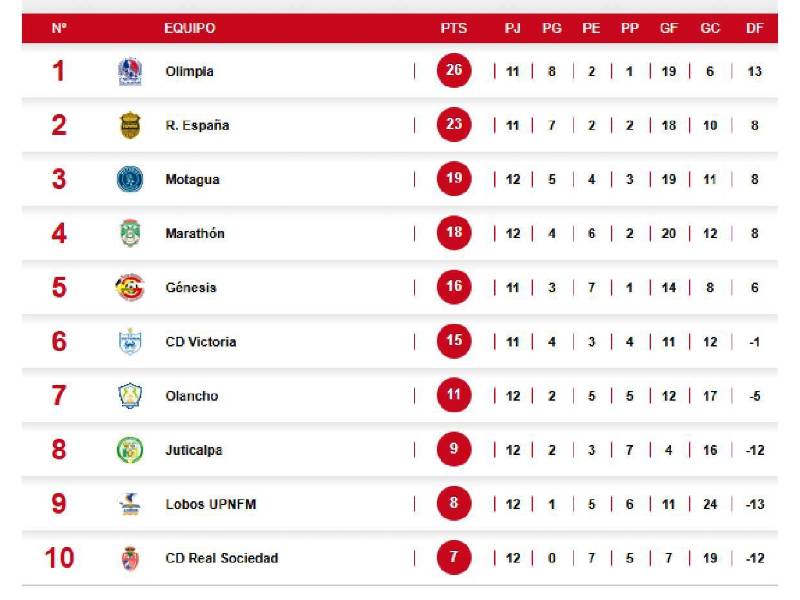This screenshot has width=800, height=600.
Task: Select the CD Real Sociedad crest
Action: pyautogui.click(x=130, y=558)
